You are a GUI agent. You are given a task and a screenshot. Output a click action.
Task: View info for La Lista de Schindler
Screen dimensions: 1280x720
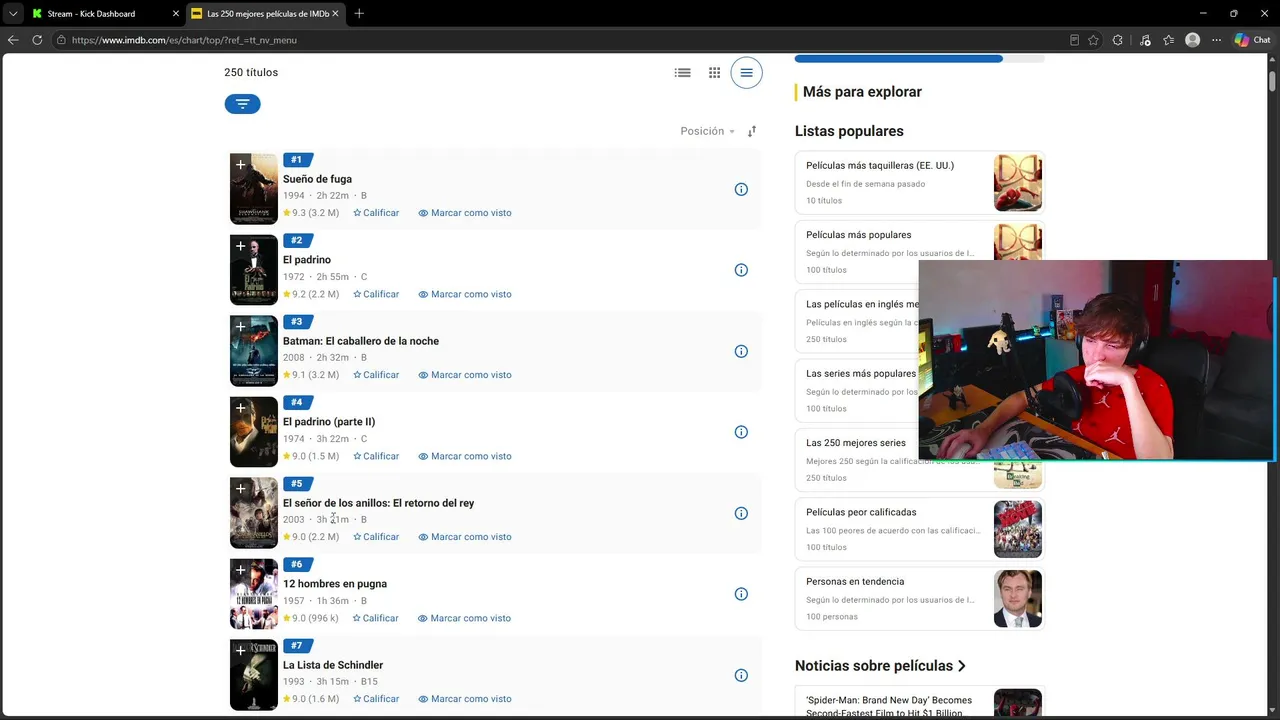coord(741,675)
